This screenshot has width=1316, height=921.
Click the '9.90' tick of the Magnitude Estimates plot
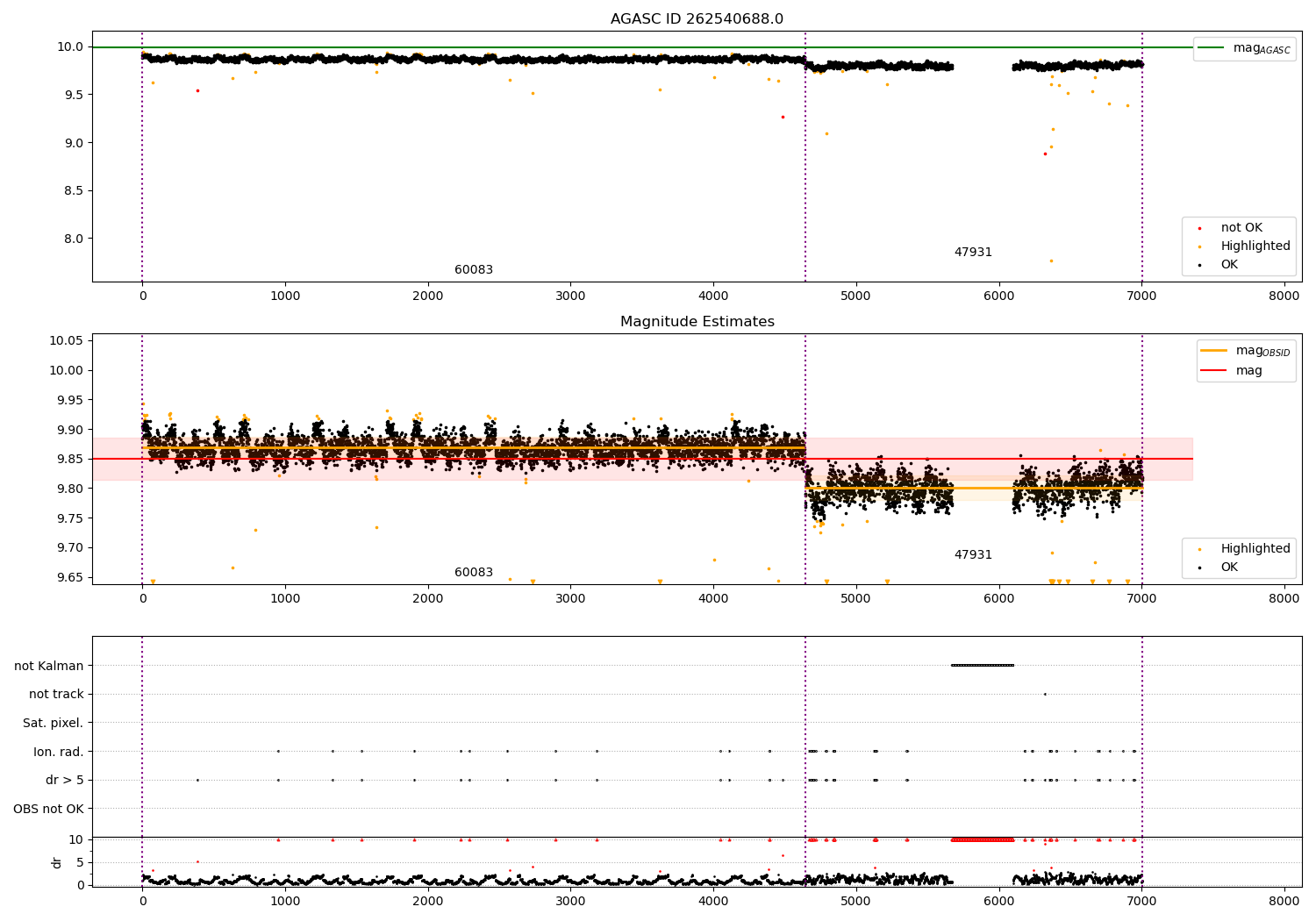tap(70, 430)
